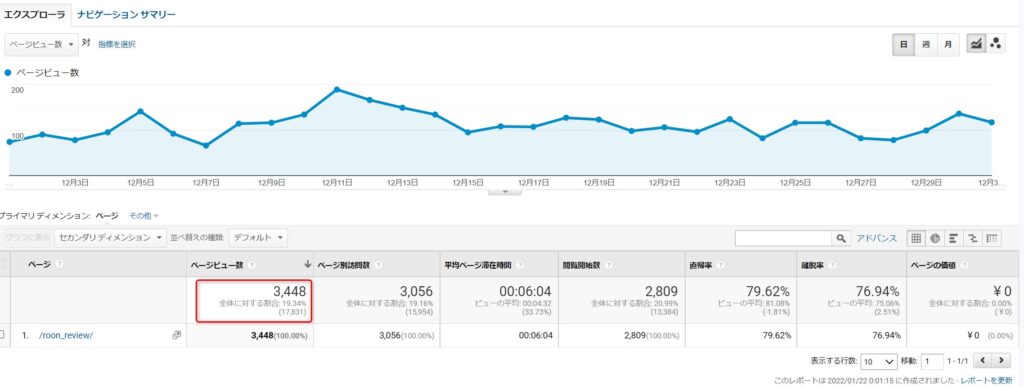The height and width of the screenshot is (387, 1024).
Task: Open the セカンダリ ディメンション dropdown
Action: [110, 238]
